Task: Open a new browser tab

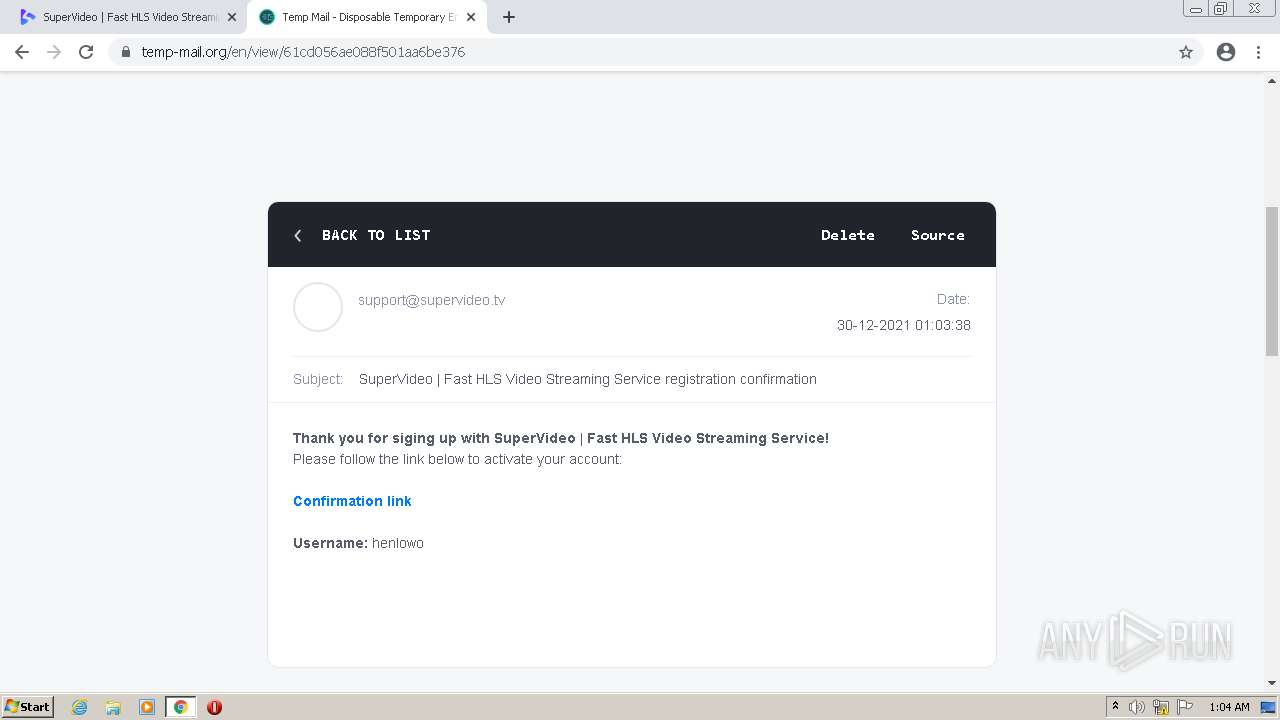Action: coord(508,17)
